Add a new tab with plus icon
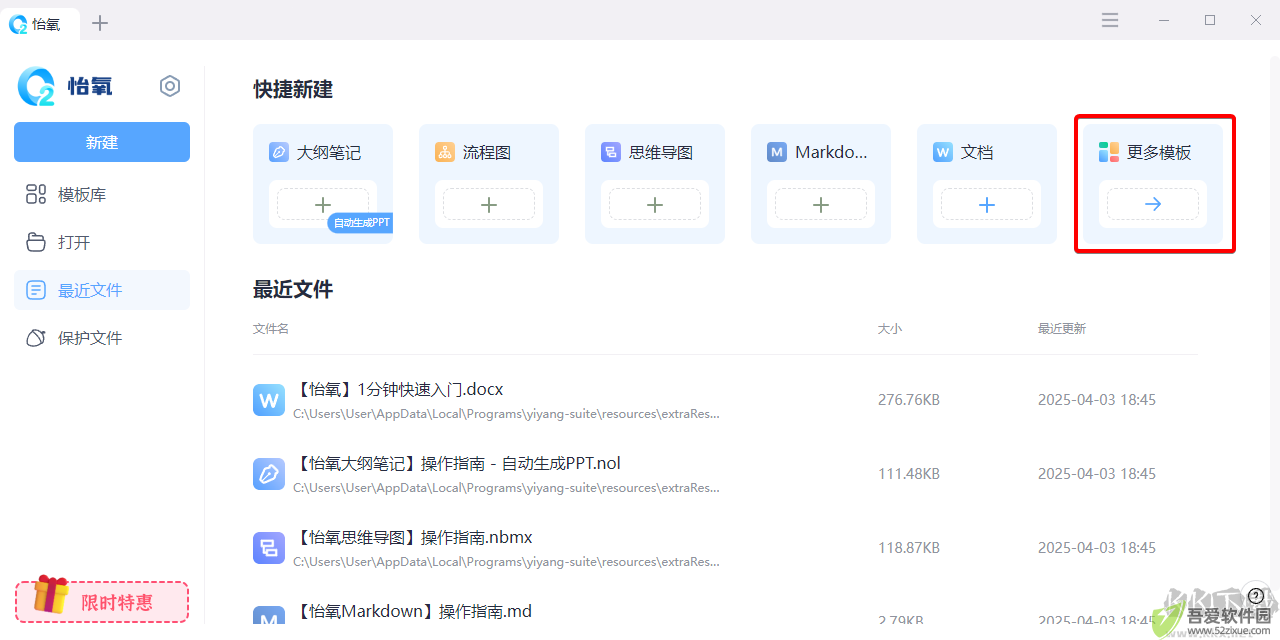Image resolution: width=1280 pixels, height=640 pixels. pos(100,23)
